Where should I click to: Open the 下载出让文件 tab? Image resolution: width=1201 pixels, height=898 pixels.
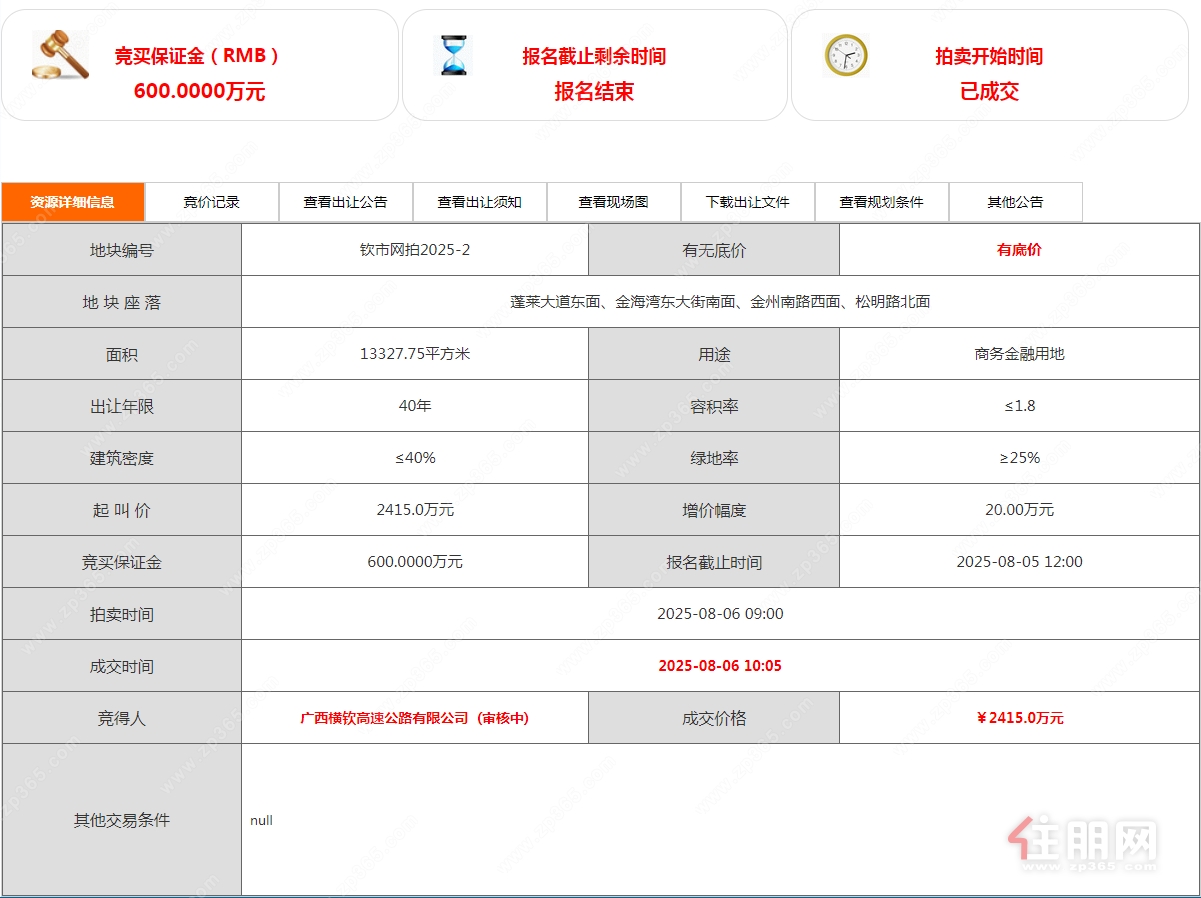coord(748,202)
